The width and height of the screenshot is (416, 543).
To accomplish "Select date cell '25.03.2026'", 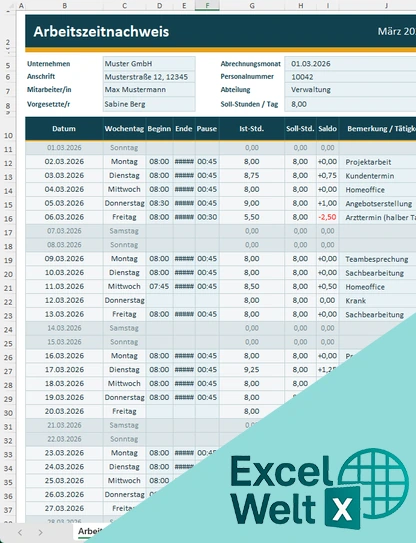I will tap(64, 480).
